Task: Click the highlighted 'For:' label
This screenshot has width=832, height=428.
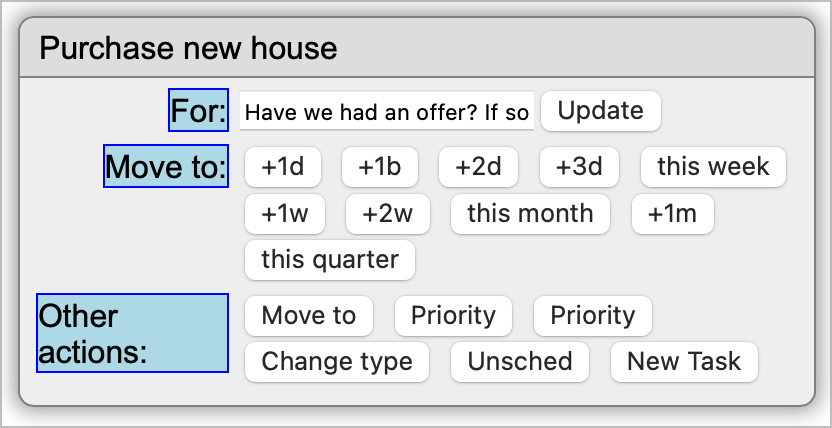Action: (x=199, y=110)
